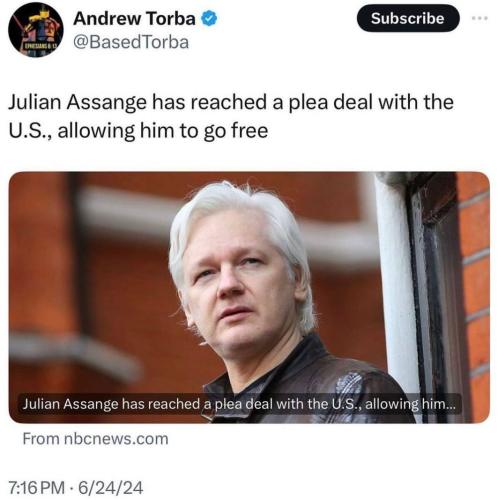The image size is (498, 500).
Task: Click the black Subscribe button
Action: [408, 18]
